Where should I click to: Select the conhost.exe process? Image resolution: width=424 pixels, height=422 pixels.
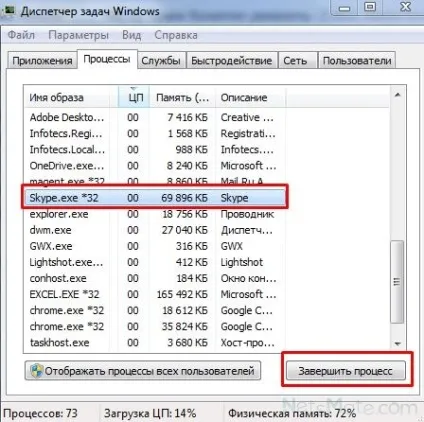click(x=155, y=278)
